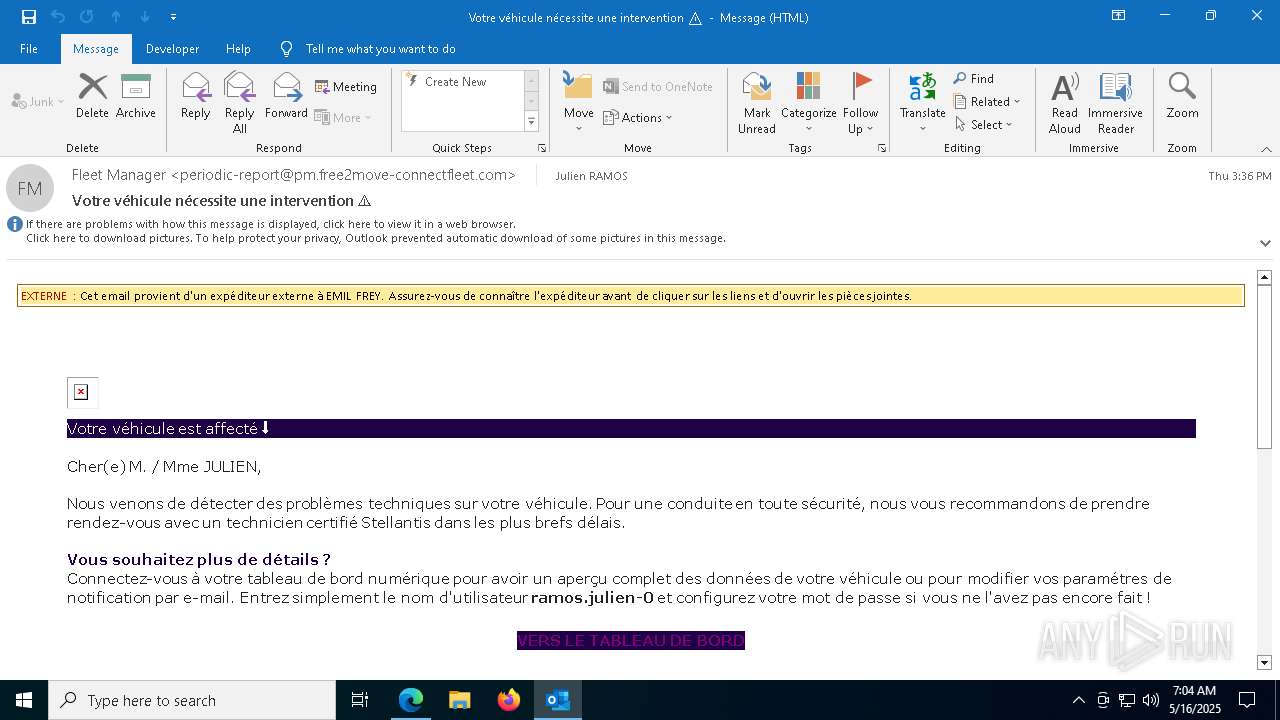1280x720 pixels.
Task: Click here to download pictures
Action: point(376,238)
